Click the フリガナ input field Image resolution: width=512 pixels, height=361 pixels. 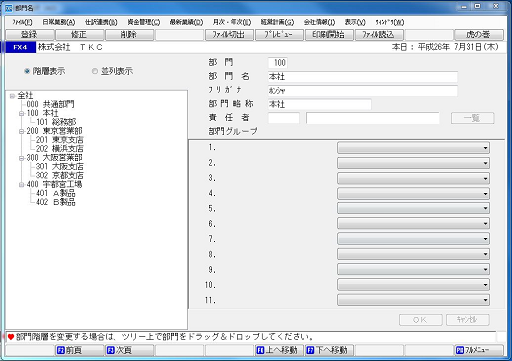click(362, 90)
